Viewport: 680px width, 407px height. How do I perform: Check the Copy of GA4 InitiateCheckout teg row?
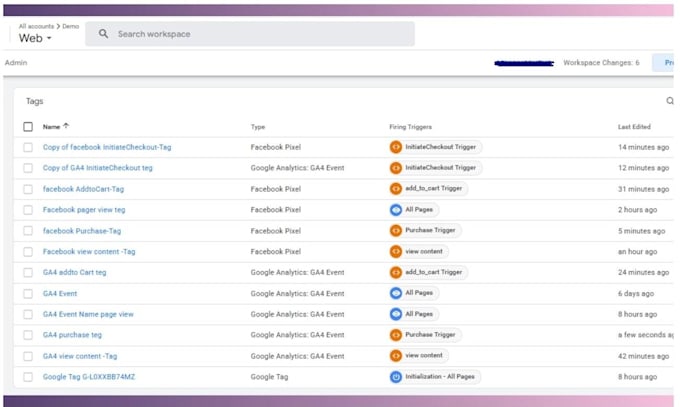click(28, 168)
